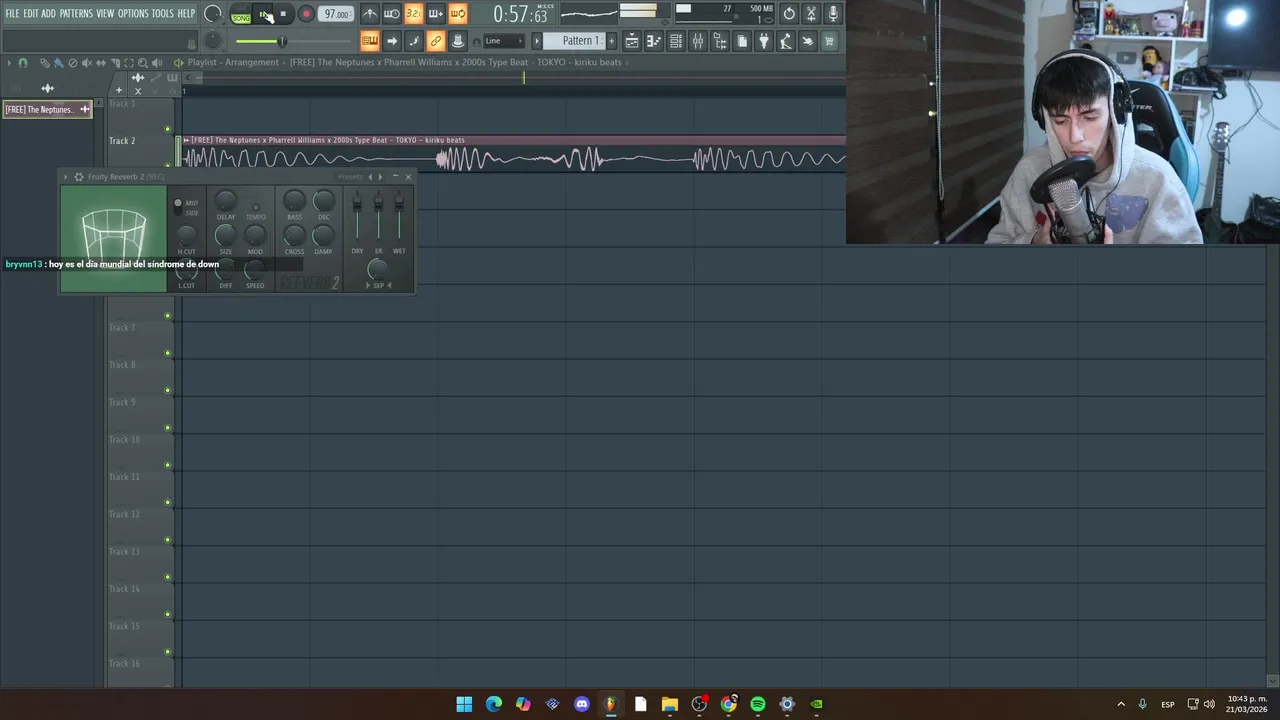Open the ADD menu
This screenshot has width=1280, height=720.
[48, 13]
